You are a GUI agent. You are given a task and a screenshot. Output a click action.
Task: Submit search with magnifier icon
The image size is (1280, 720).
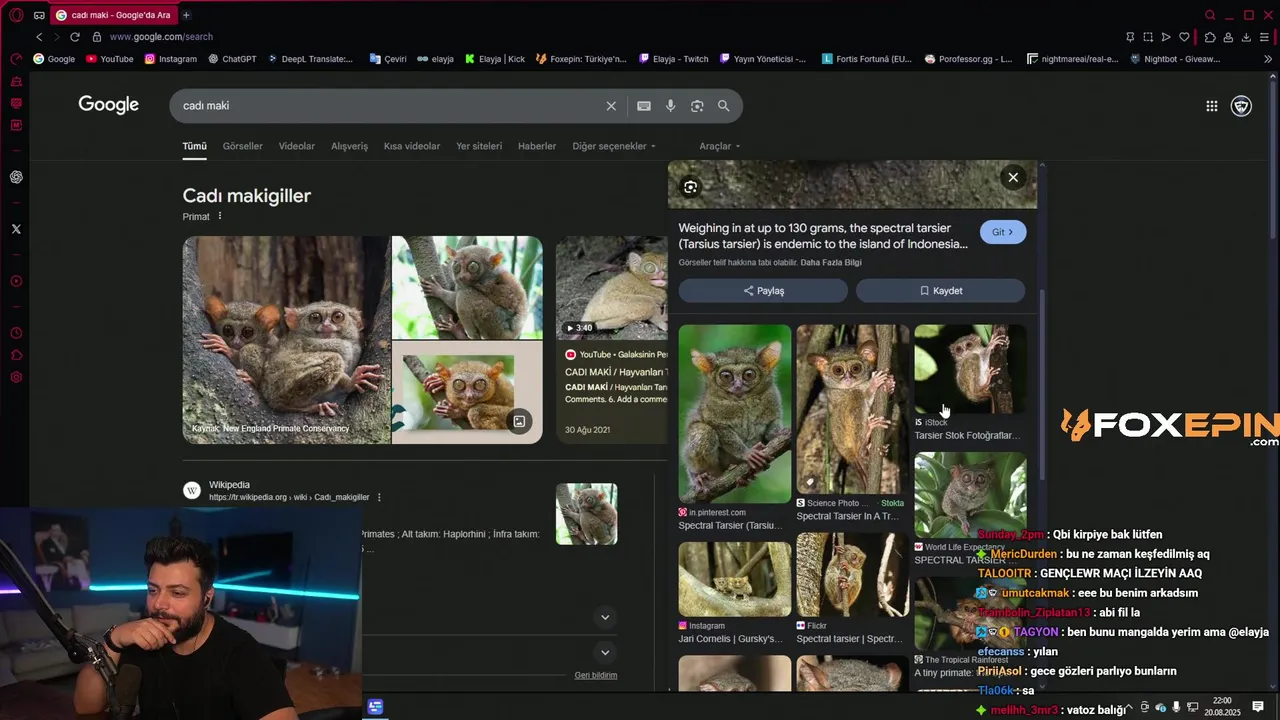pyautogui.click(x=724, y=106)
